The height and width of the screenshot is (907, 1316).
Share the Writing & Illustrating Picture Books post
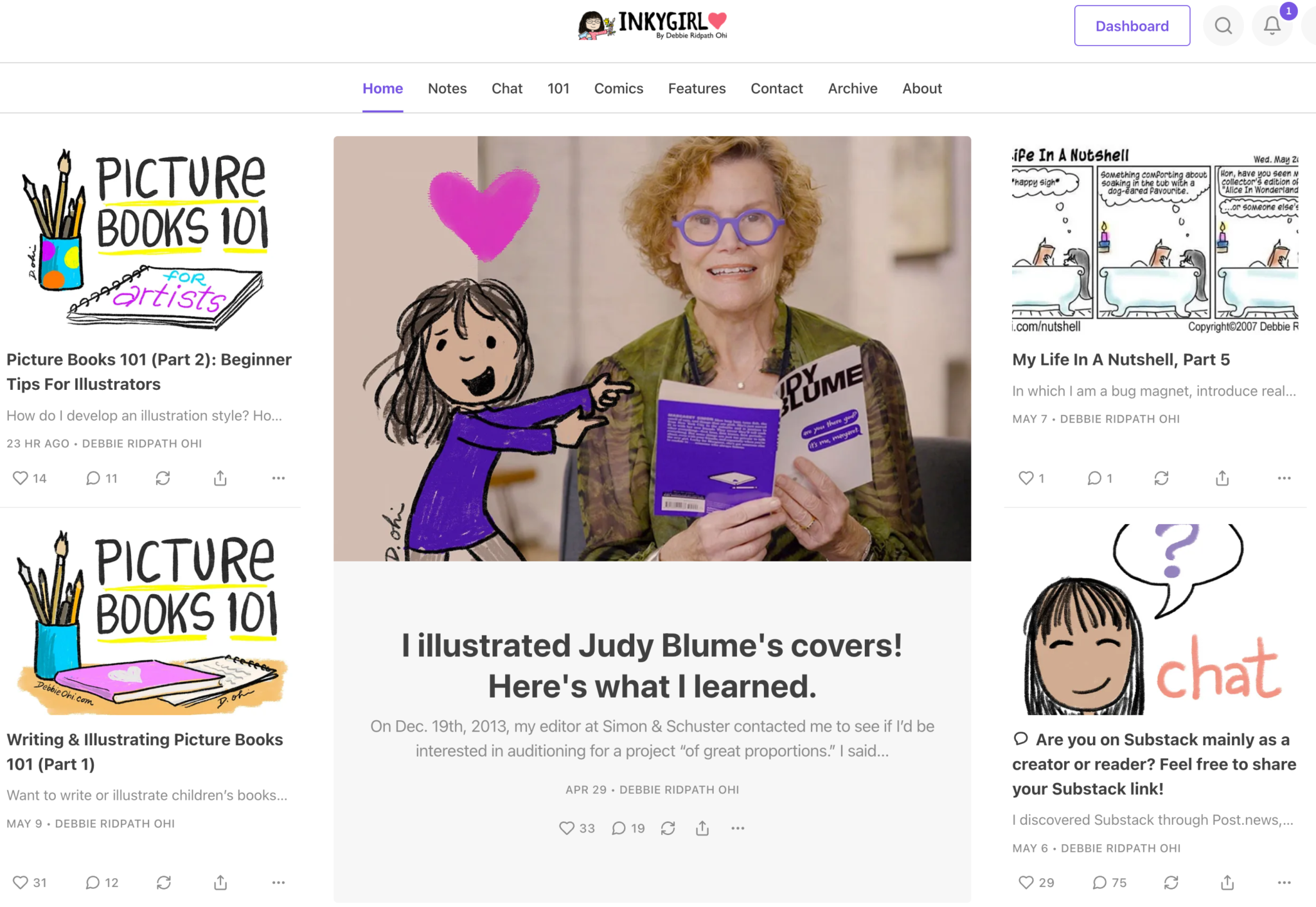pyautogui.click(x=220, y=883)
